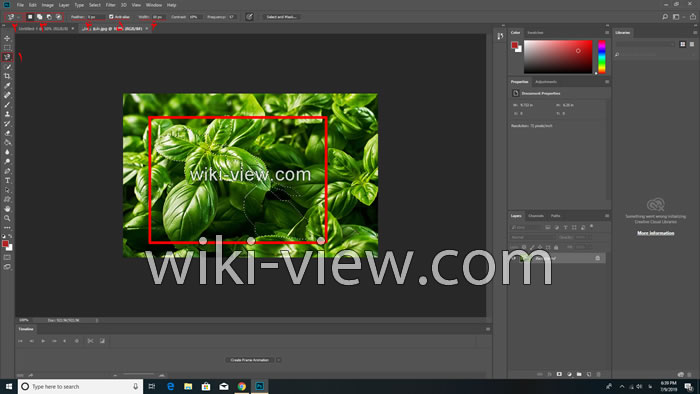Switch to the Swatches tab
Image resolution: width=700 pixels, height=394 pixels.
click(535, 33)
